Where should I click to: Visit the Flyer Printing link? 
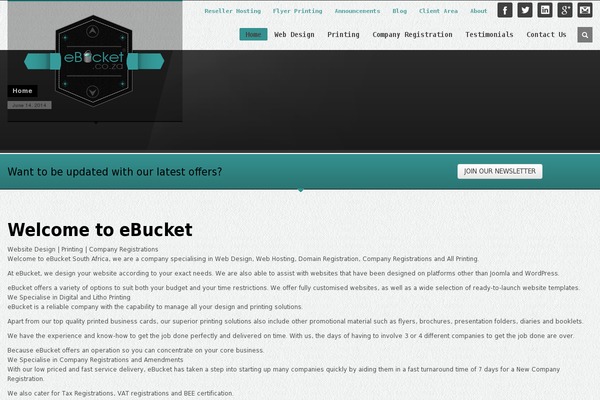point(297,11)
